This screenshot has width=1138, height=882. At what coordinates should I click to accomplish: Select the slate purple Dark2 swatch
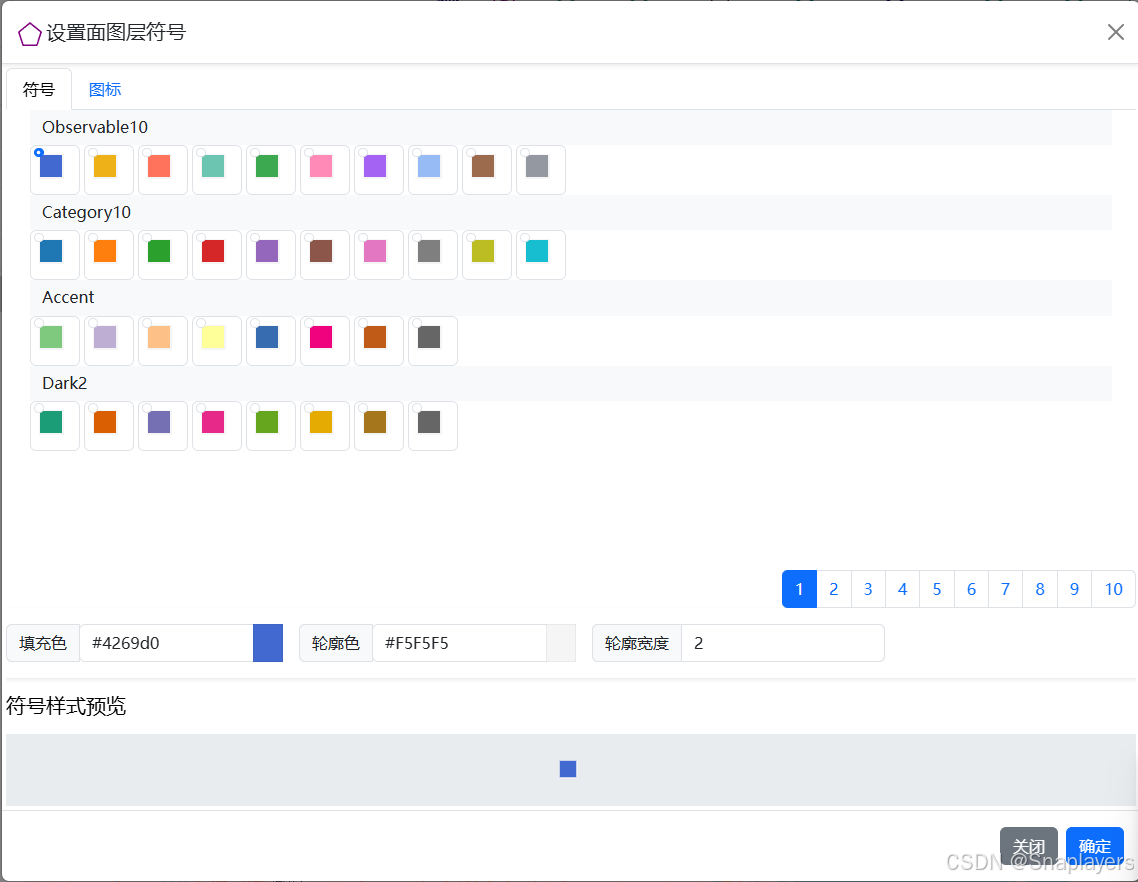(x=163, y=425)
